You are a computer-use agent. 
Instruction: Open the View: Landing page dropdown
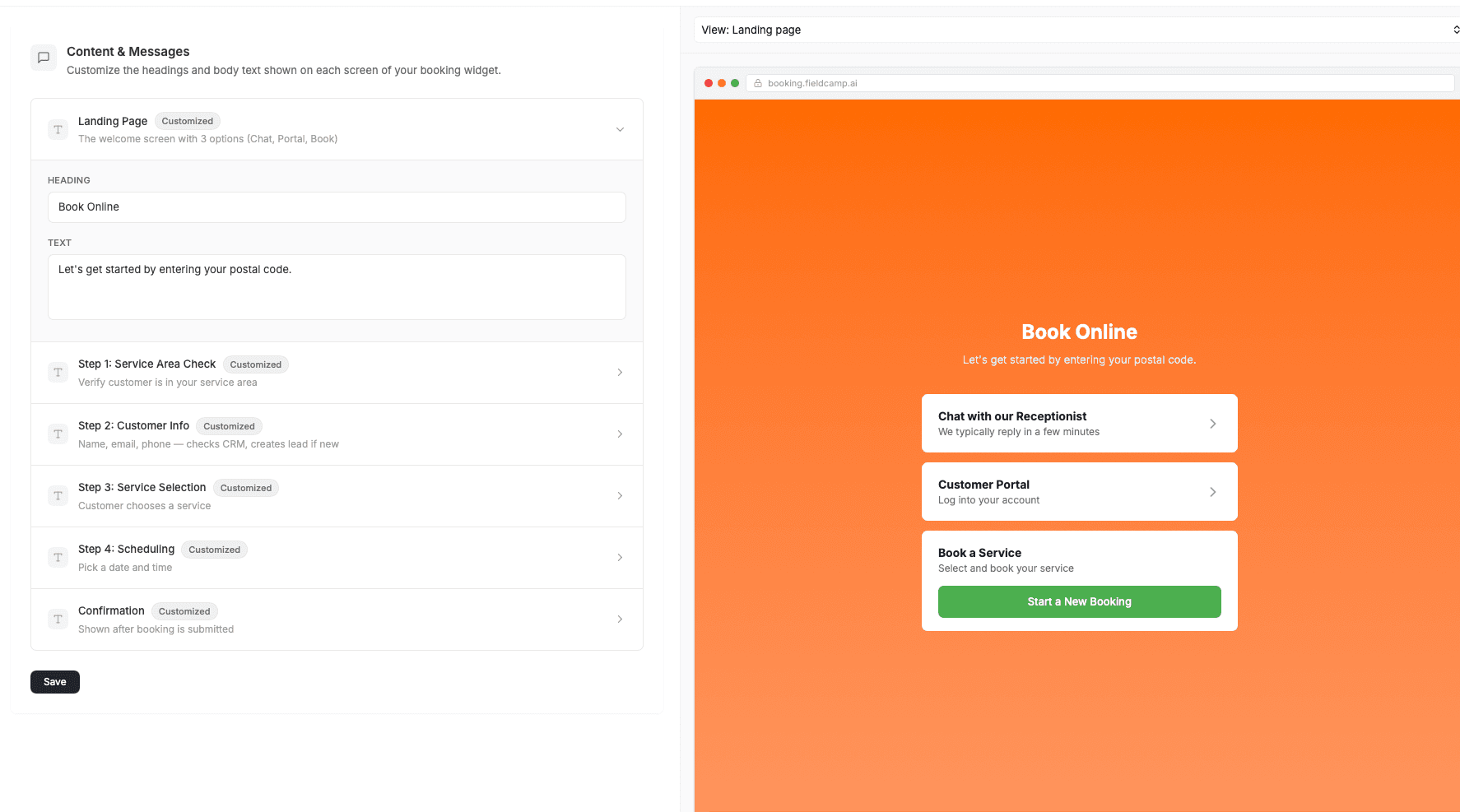pos(1076,30)
